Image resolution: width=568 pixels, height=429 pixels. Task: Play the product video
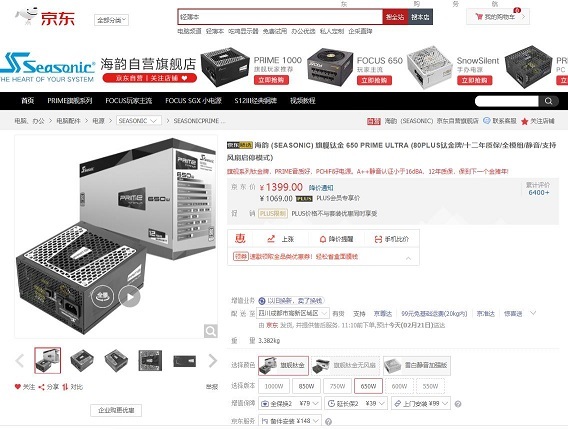(130, 297)
